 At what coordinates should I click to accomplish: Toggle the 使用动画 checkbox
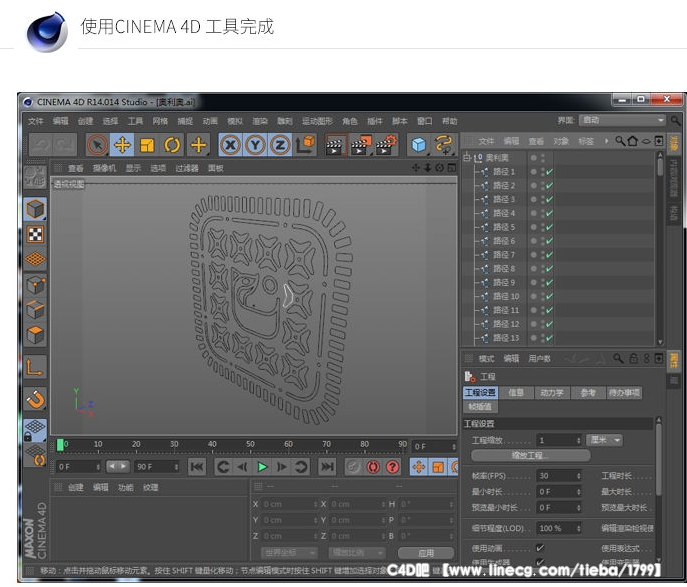pos(540,548)
